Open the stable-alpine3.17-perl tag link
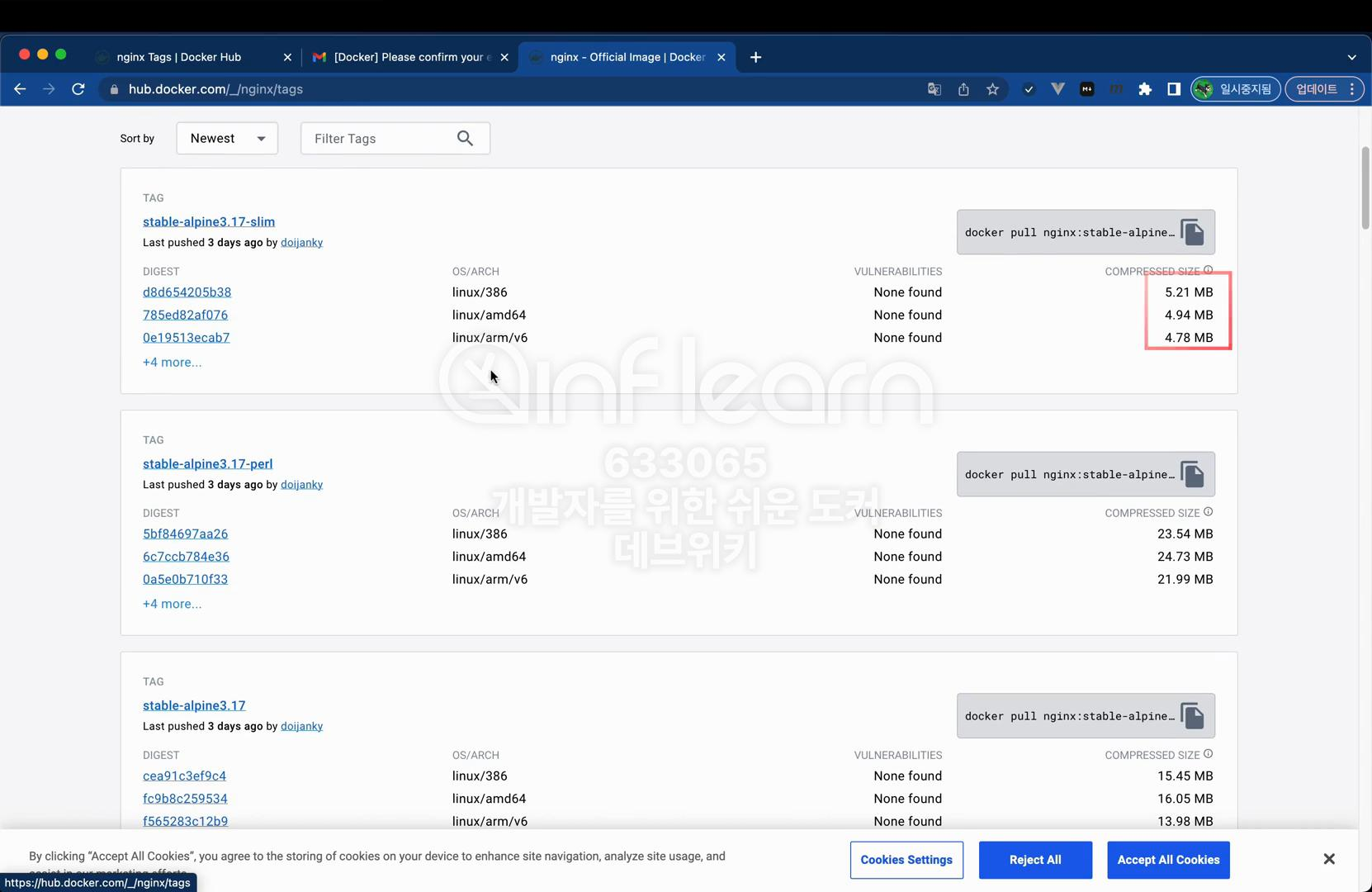The image size is (1372, 892). 207,463
